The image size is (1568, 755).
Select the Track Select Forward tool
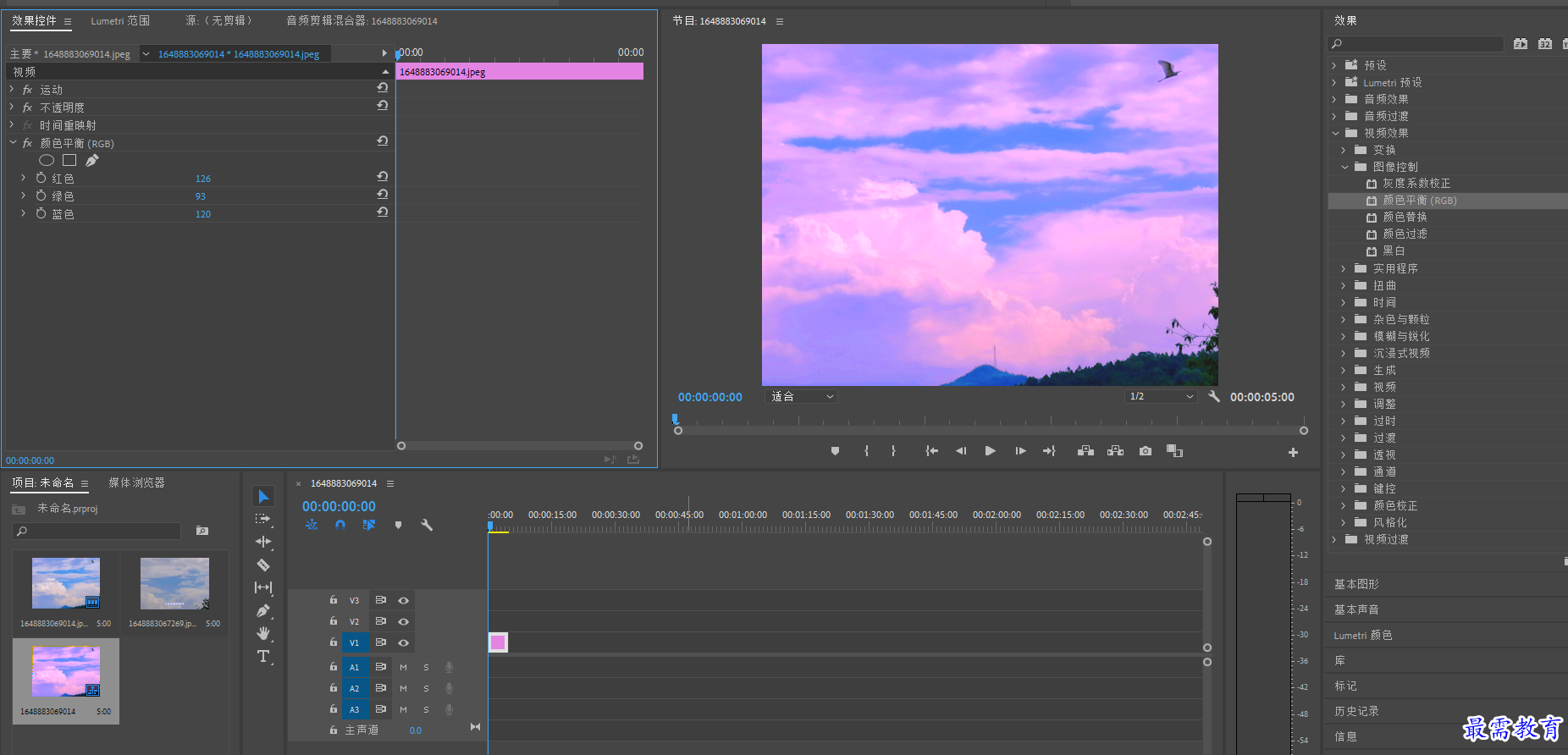(263, 519)
